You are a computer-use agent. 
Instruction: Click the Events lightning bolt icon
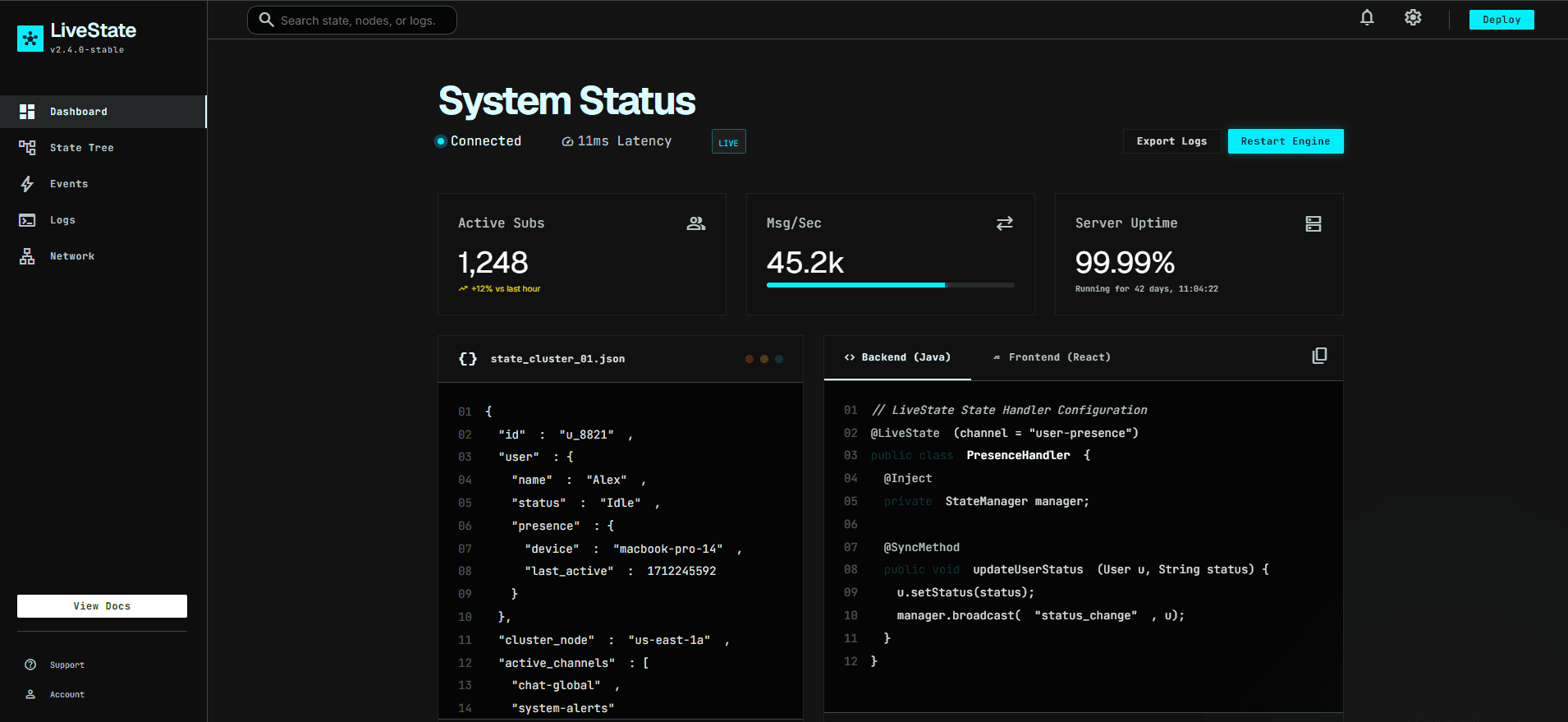pos(27,184)
